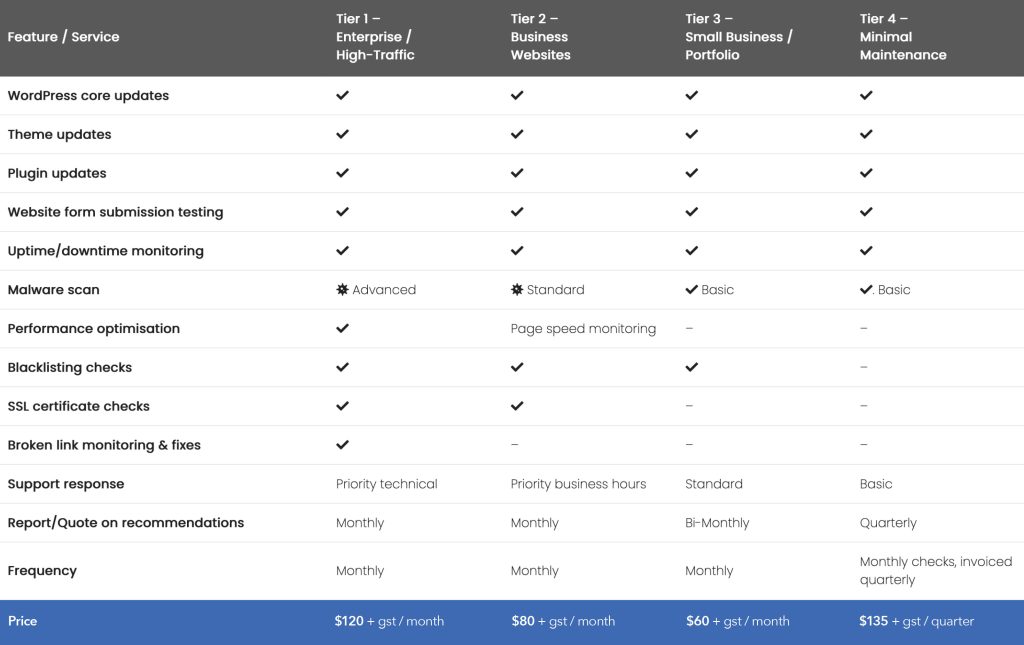The image size is (1024, 645).
Task: Click Tier 1 checkmark for WordPress core updates
Action: [x=342, y=96]
